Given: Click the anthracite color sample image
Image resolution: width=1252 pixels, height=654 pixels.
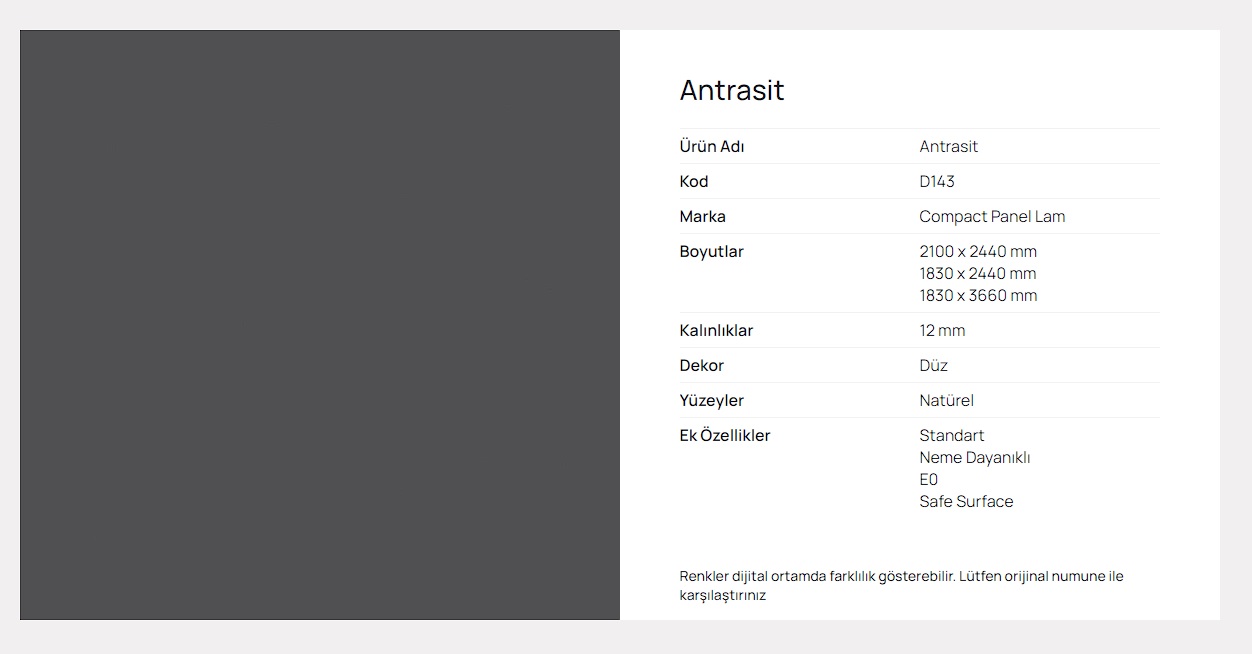Looking at the screenshot, I should 320,325.
